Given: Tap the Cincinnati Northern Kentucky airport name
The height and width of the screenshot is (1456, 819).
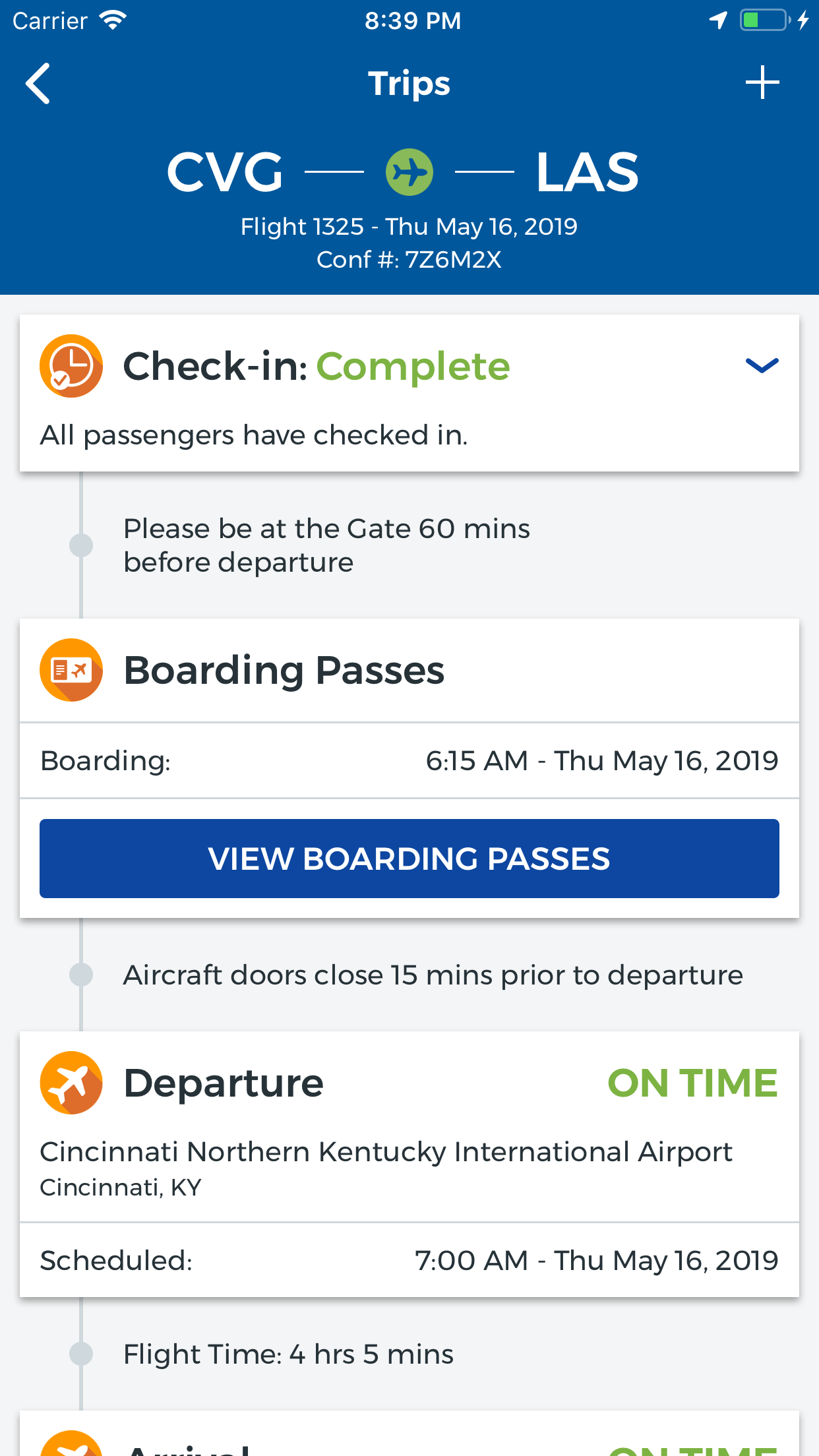Looking at the screenshot, I should pos(386,1152).
